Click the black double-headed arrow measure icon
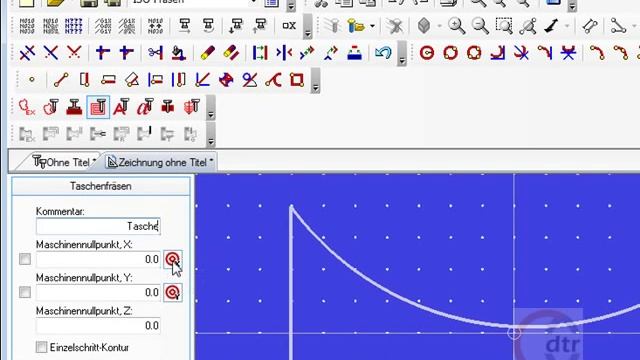 [551, 26]
